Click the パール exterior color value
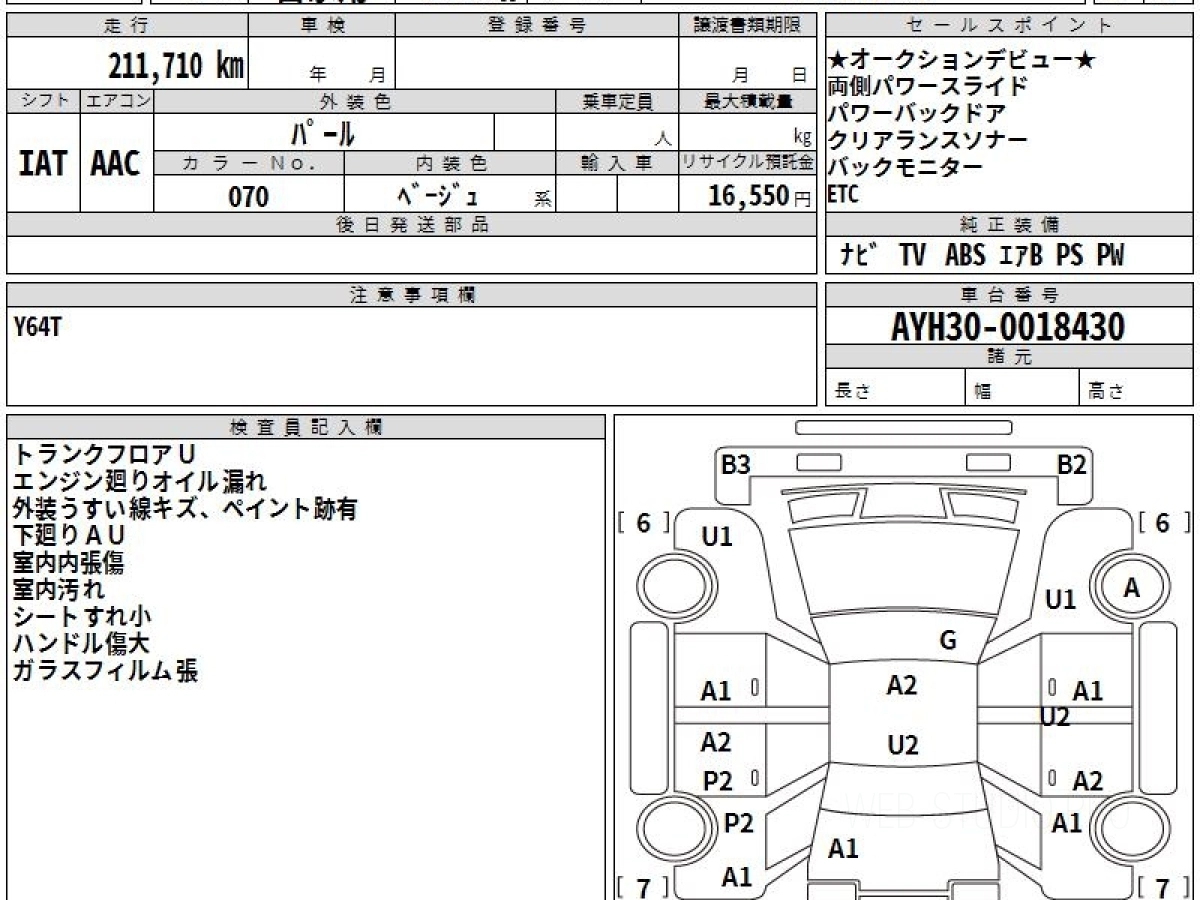Screen dimensions: 1200x900 coord(322,132)
